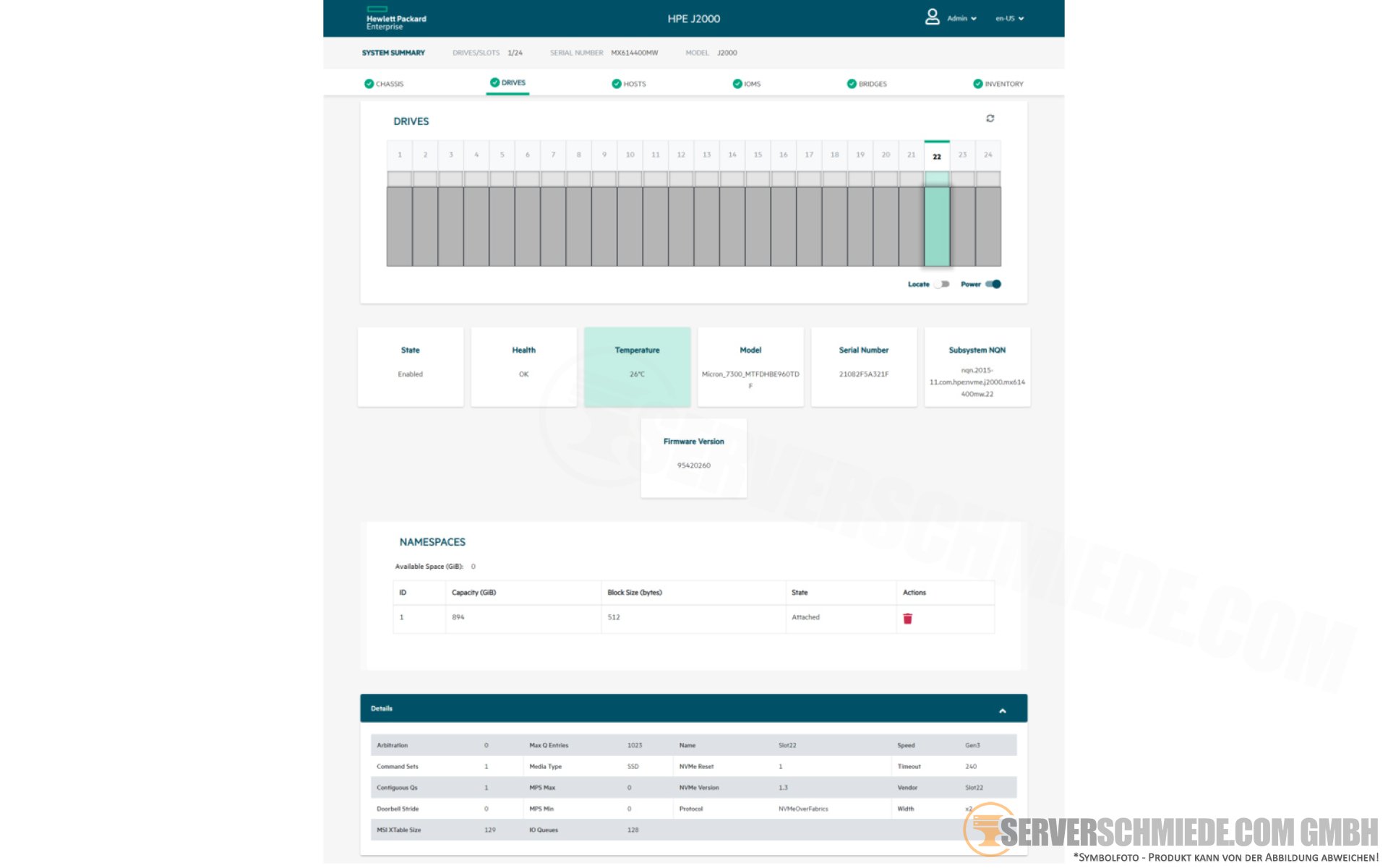Click the Temperature info card
1388x868 pixels.
(x=637, y=366)
